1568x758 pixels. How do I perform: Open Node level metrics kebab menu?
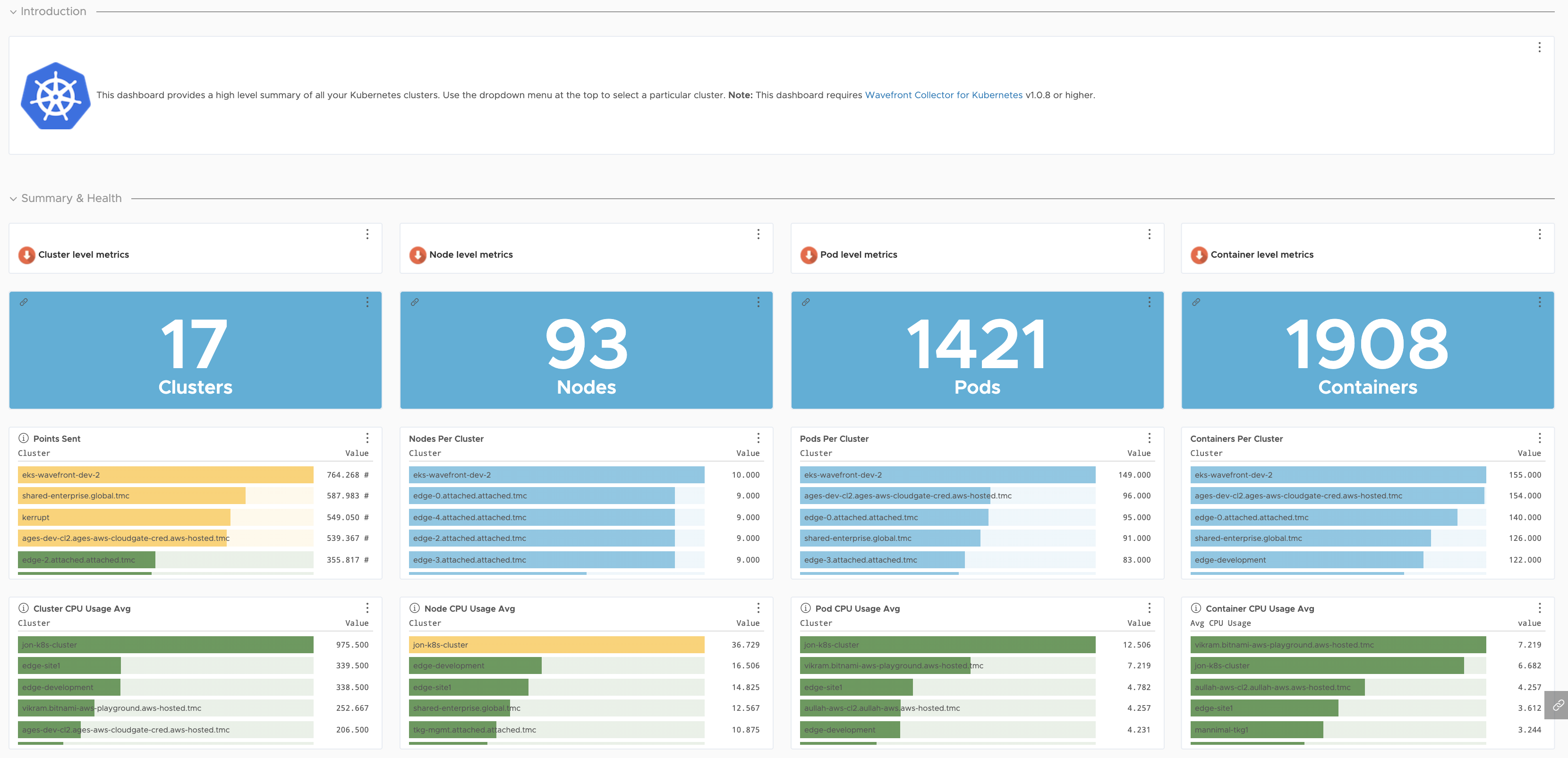[758, 234]
